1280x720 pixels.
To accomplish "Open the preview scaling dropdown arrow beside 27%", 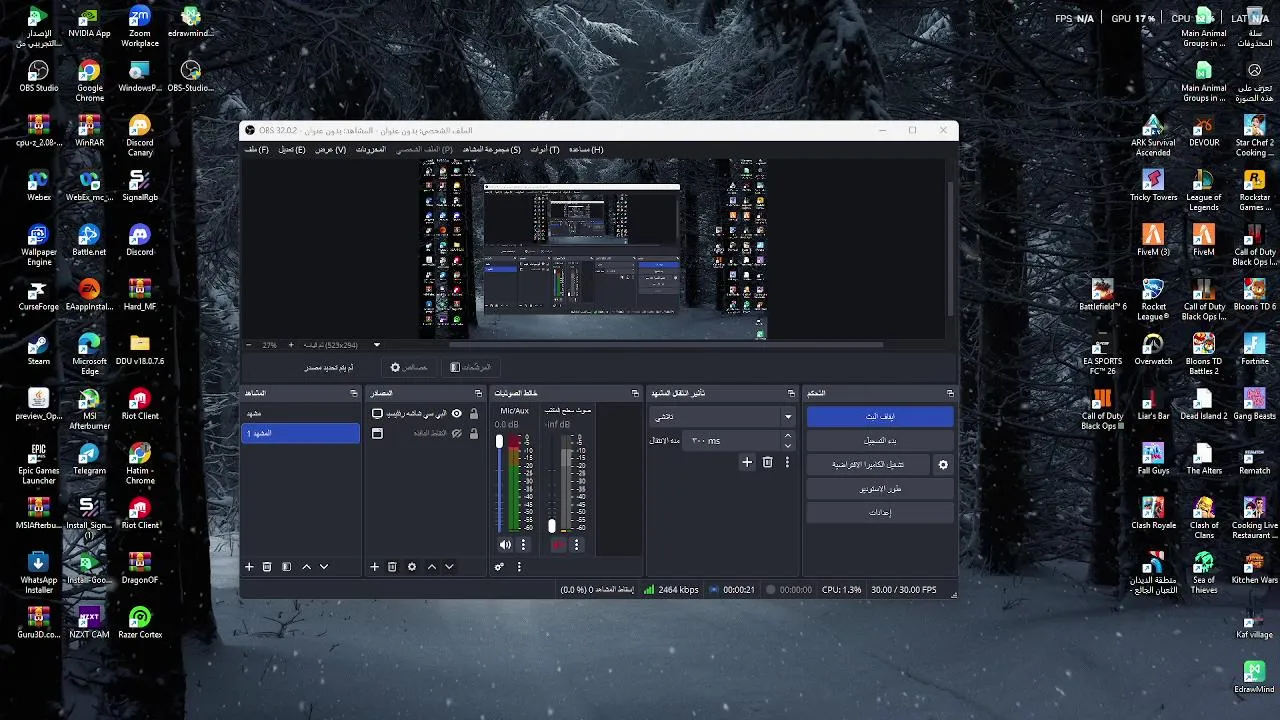I will point(377,345).
